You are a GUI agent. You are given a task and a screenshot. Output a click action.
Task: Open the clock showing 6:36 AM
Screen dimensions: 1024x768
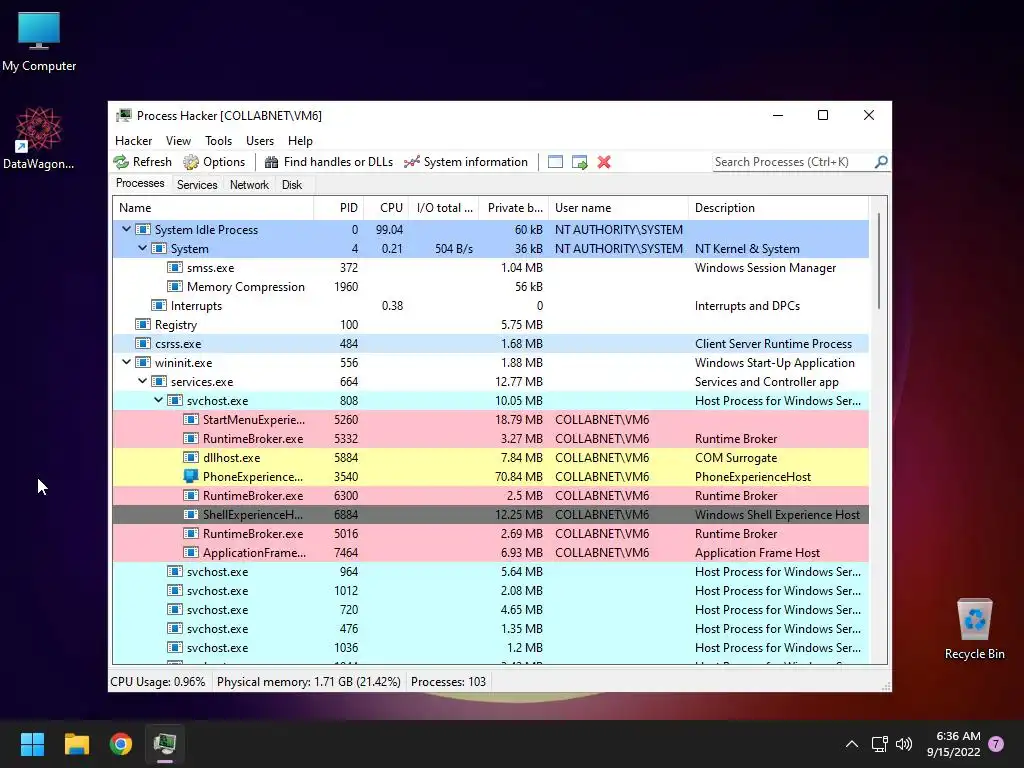953,744
